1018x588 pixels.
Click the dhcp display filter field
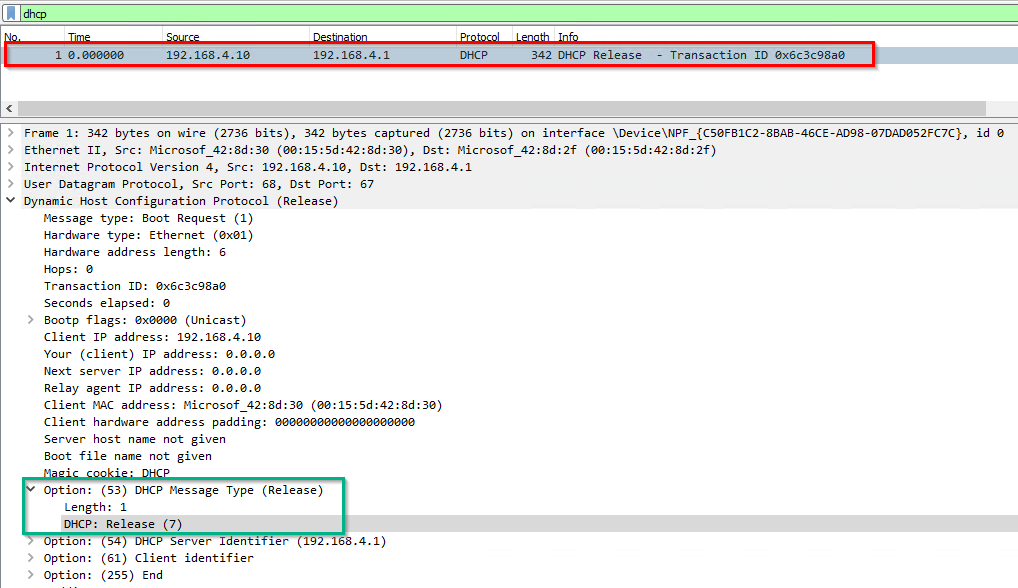click(519, 14)
